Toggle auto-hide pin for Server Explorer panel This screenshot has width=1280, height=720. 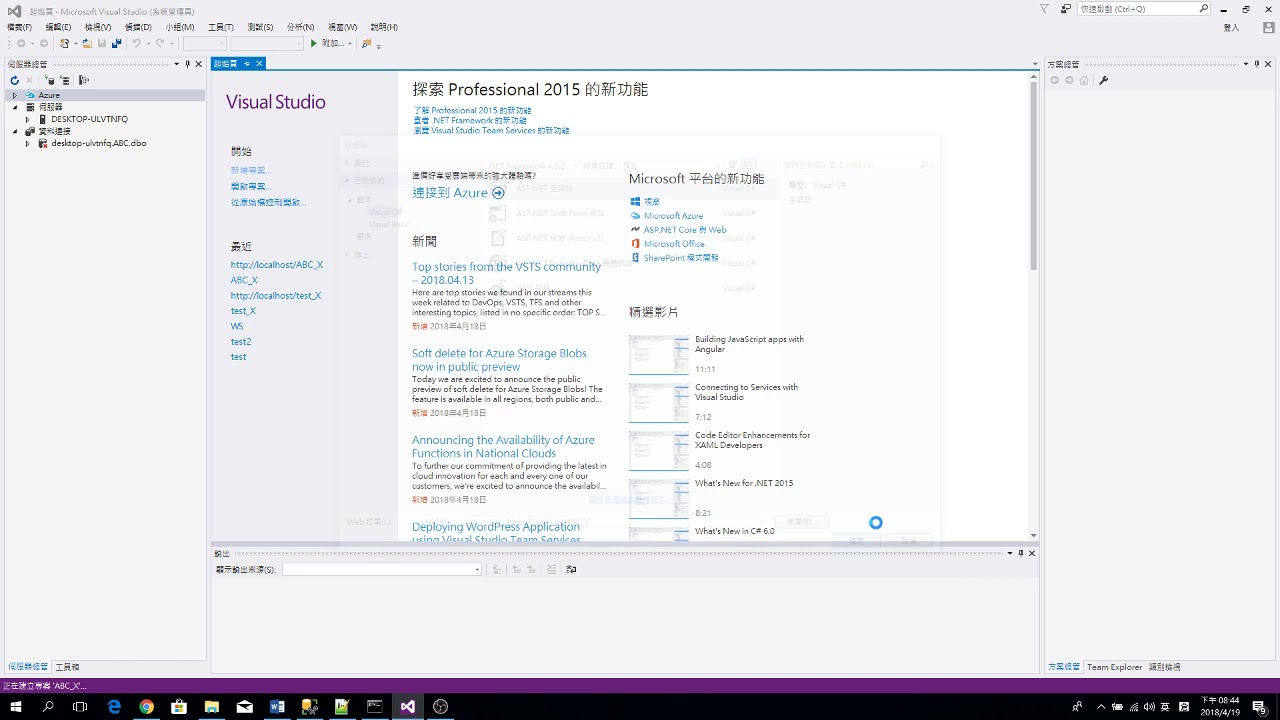coord(188,63)
